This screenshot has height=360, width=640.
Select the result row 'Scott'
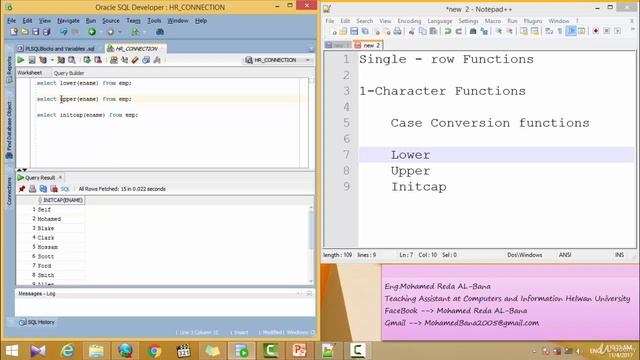(x=45, y=257)
